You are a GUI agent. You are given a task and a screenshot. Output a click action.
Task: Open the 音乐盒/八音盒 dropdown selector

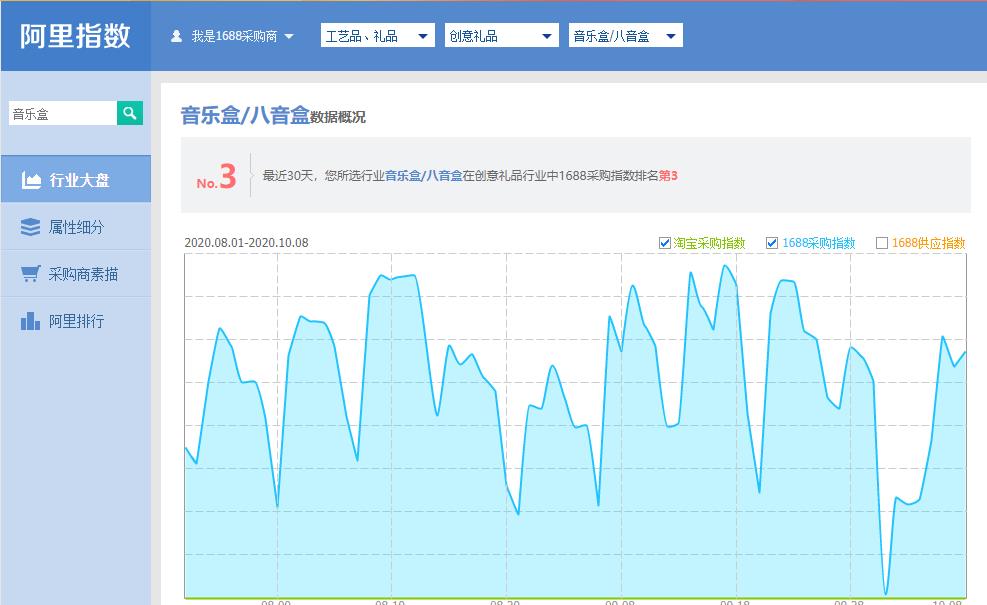625,34
